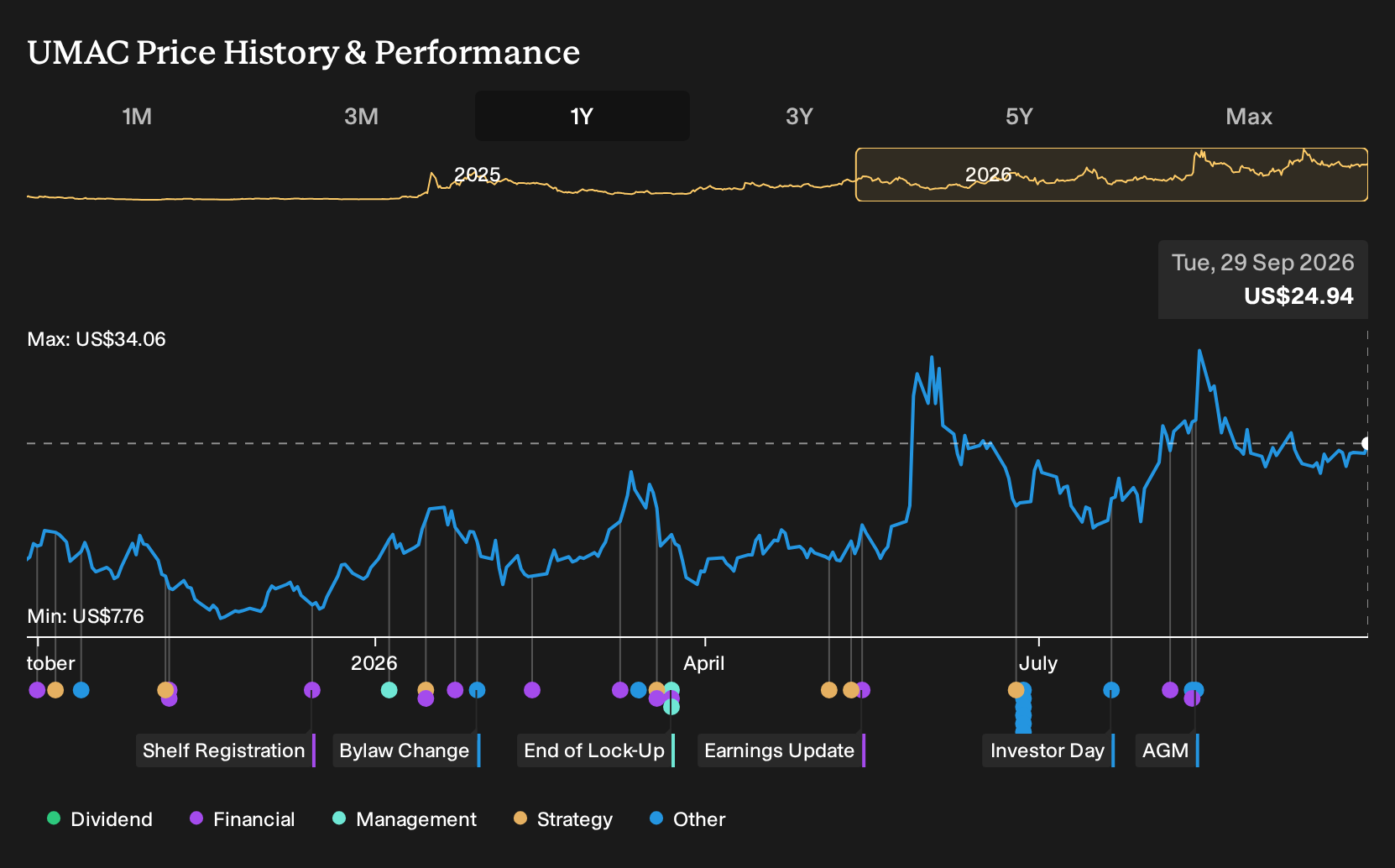Switch to the 3Y time range tab
The image size is (1395, 868).
799,116
